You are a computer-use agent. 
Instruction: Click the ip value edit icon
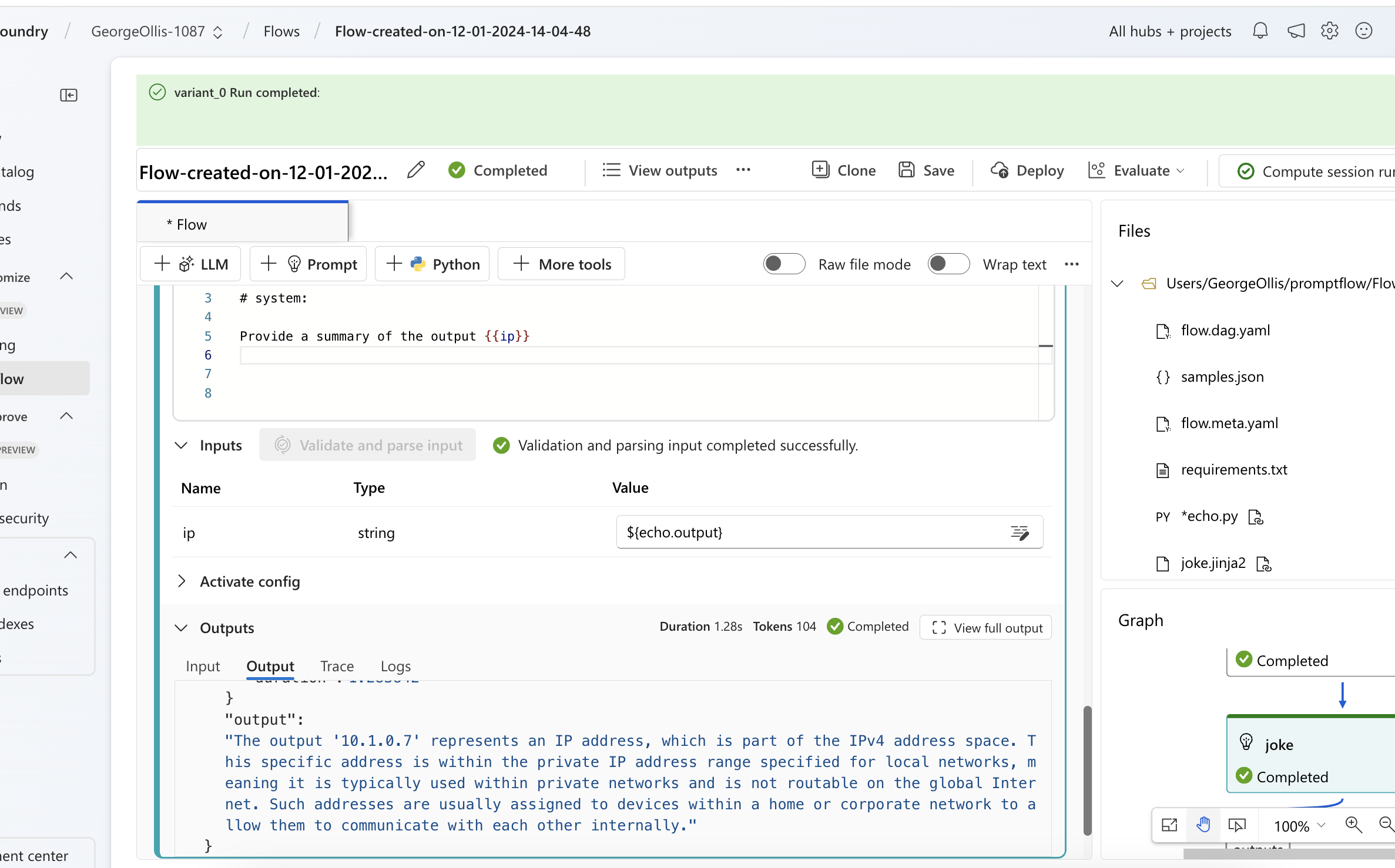point(1020,533)
